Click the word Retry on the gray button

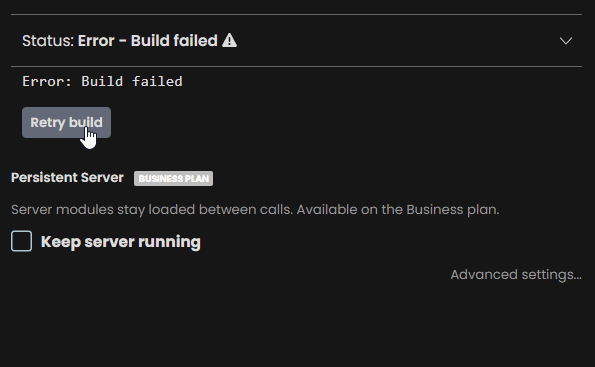tap(48, 123)
